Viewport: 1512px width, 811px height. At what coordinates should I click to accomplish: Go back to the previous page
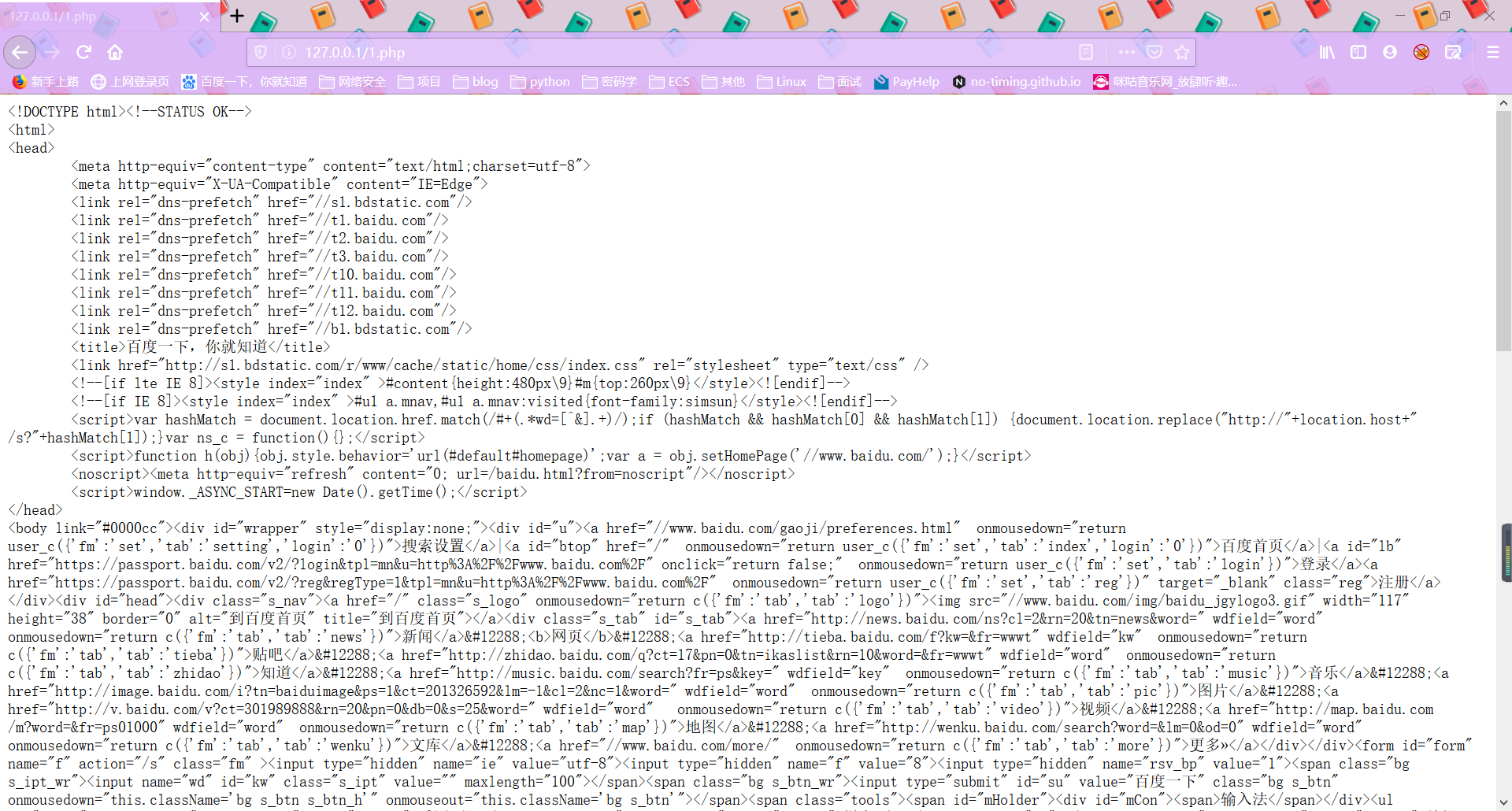[20, 53]
